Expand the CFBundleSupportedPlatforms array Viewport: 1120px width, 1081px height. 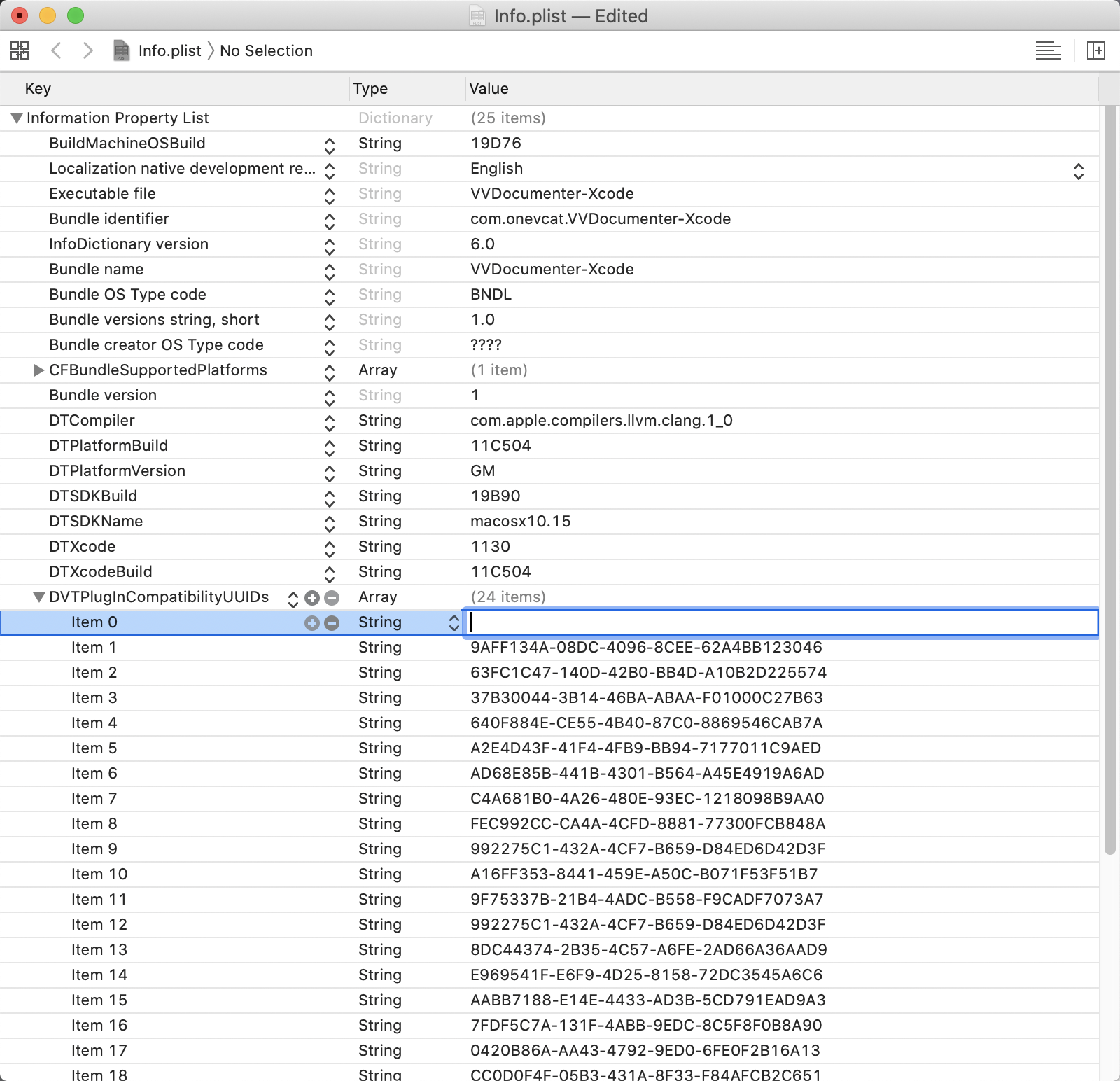point(39,370)
